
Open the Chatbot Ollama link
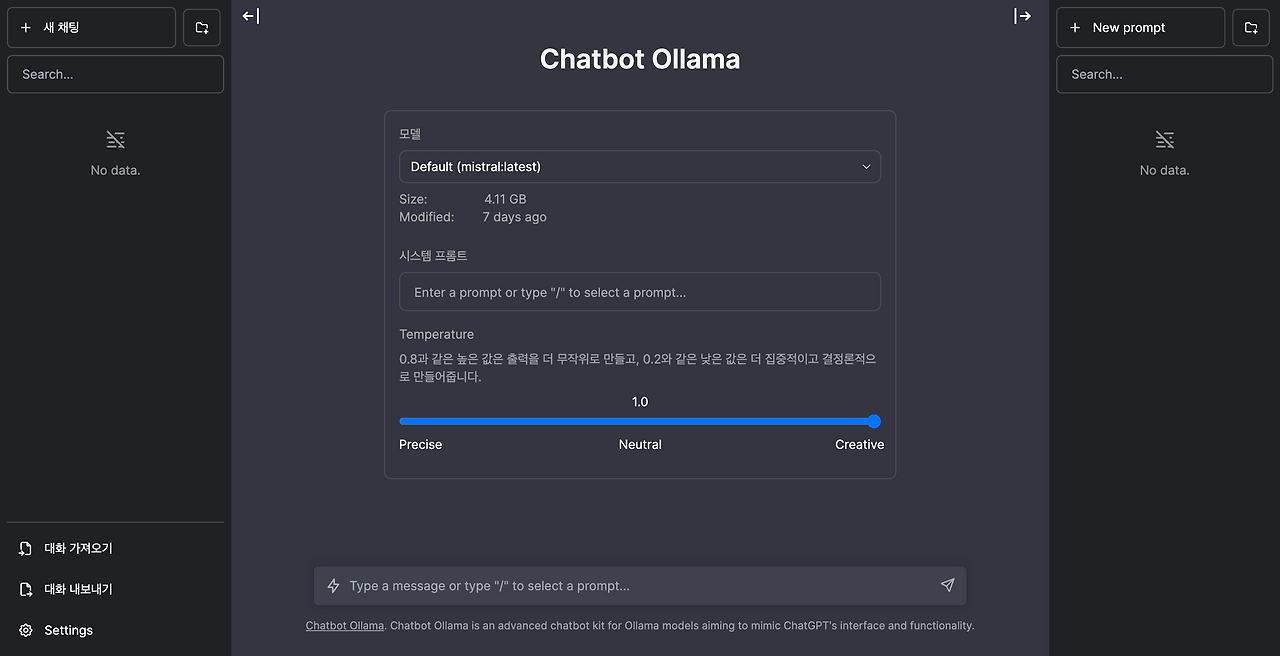tap(344, 625)
